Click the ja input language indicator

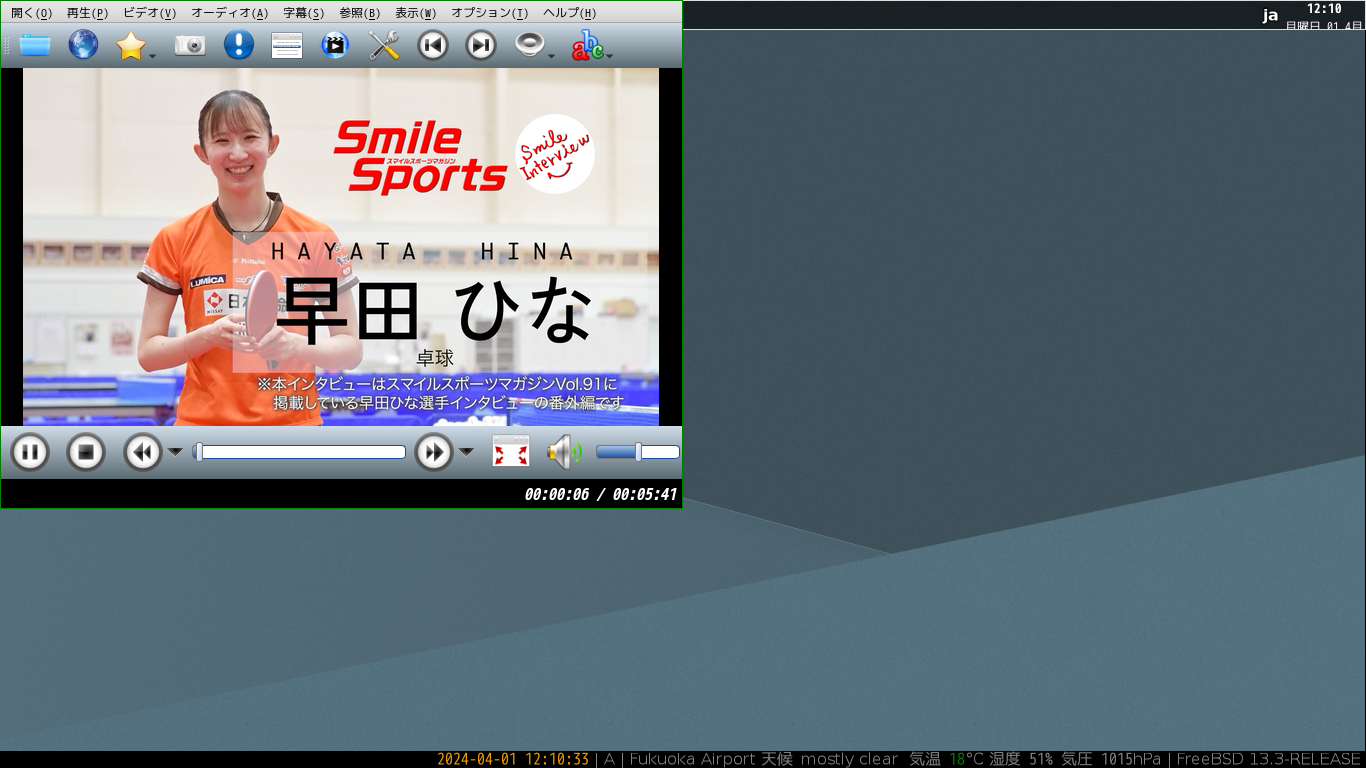pyautogui.click(x=1270, y=15)
